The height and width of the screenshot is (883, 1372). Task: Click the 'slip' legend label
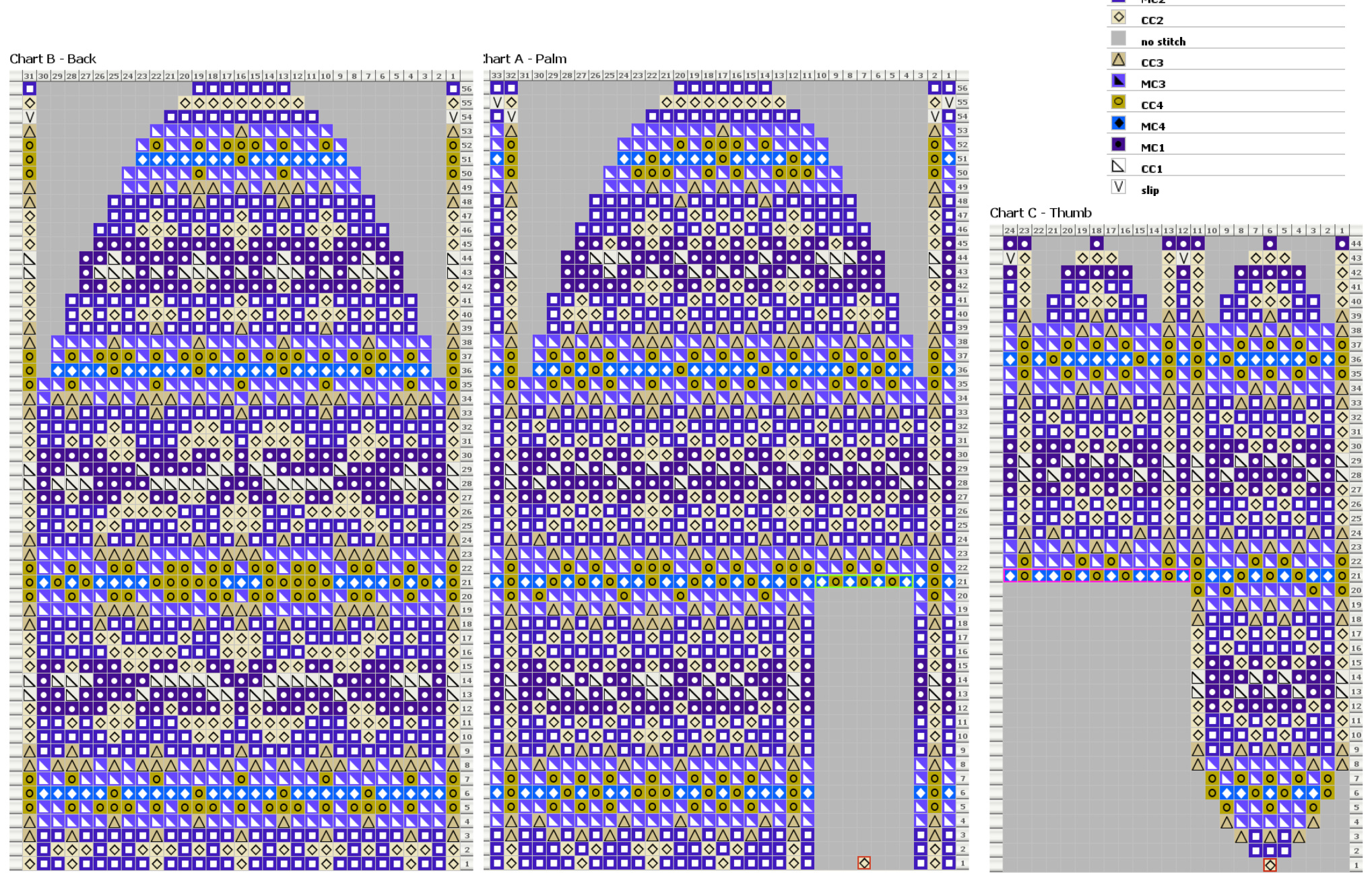click(x=1150, y=191)
